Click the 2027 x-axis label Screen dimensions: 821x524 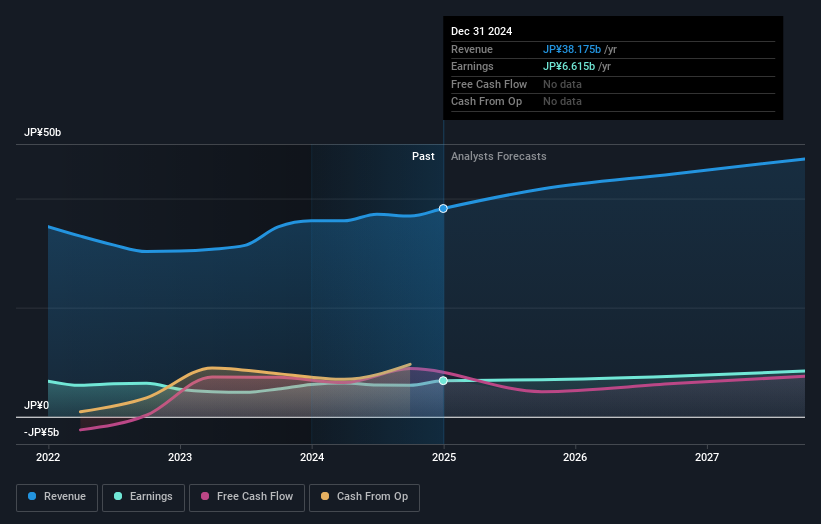click(707, 458)
